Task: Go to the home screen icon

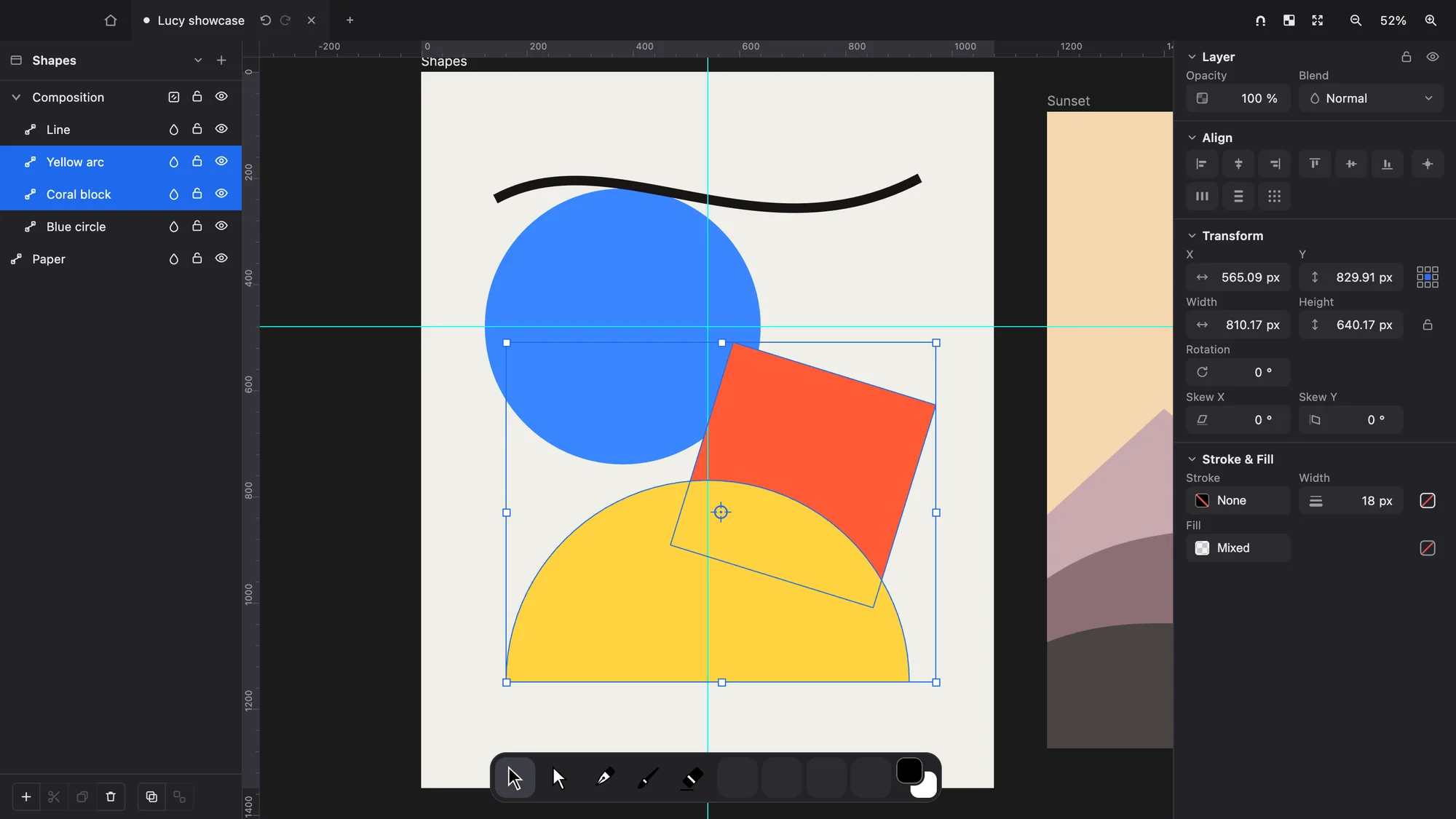Action: coord(111,20)
